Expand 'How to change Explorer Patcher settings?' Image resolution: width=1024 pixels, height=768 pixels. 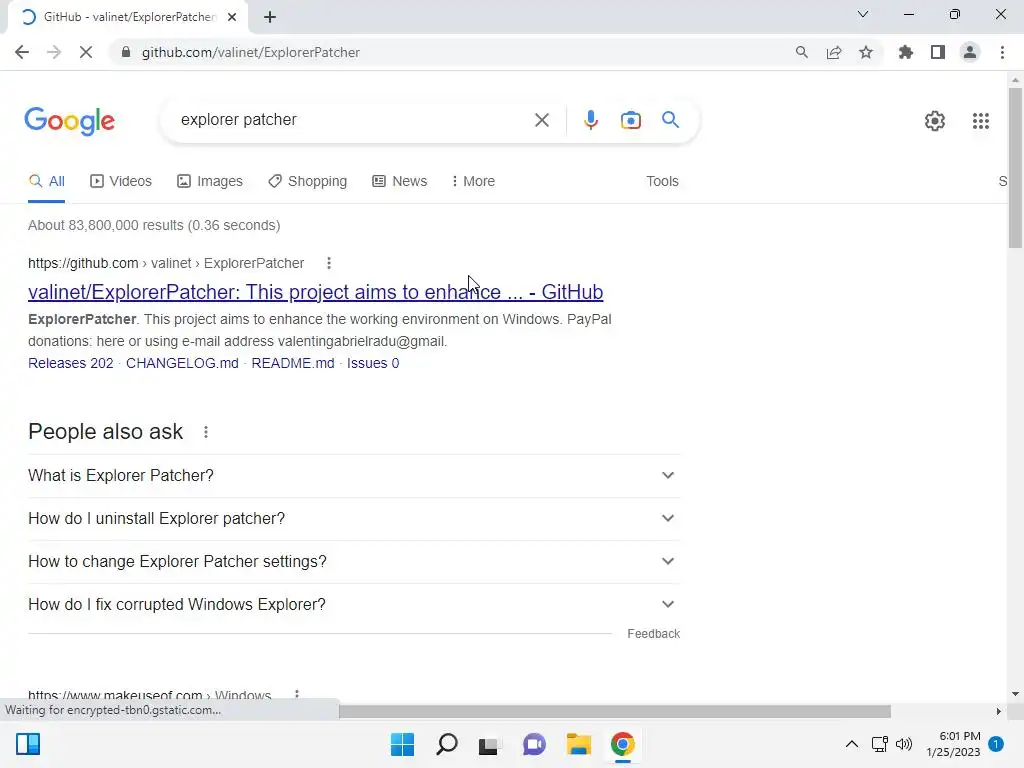(x=354, y=562)
